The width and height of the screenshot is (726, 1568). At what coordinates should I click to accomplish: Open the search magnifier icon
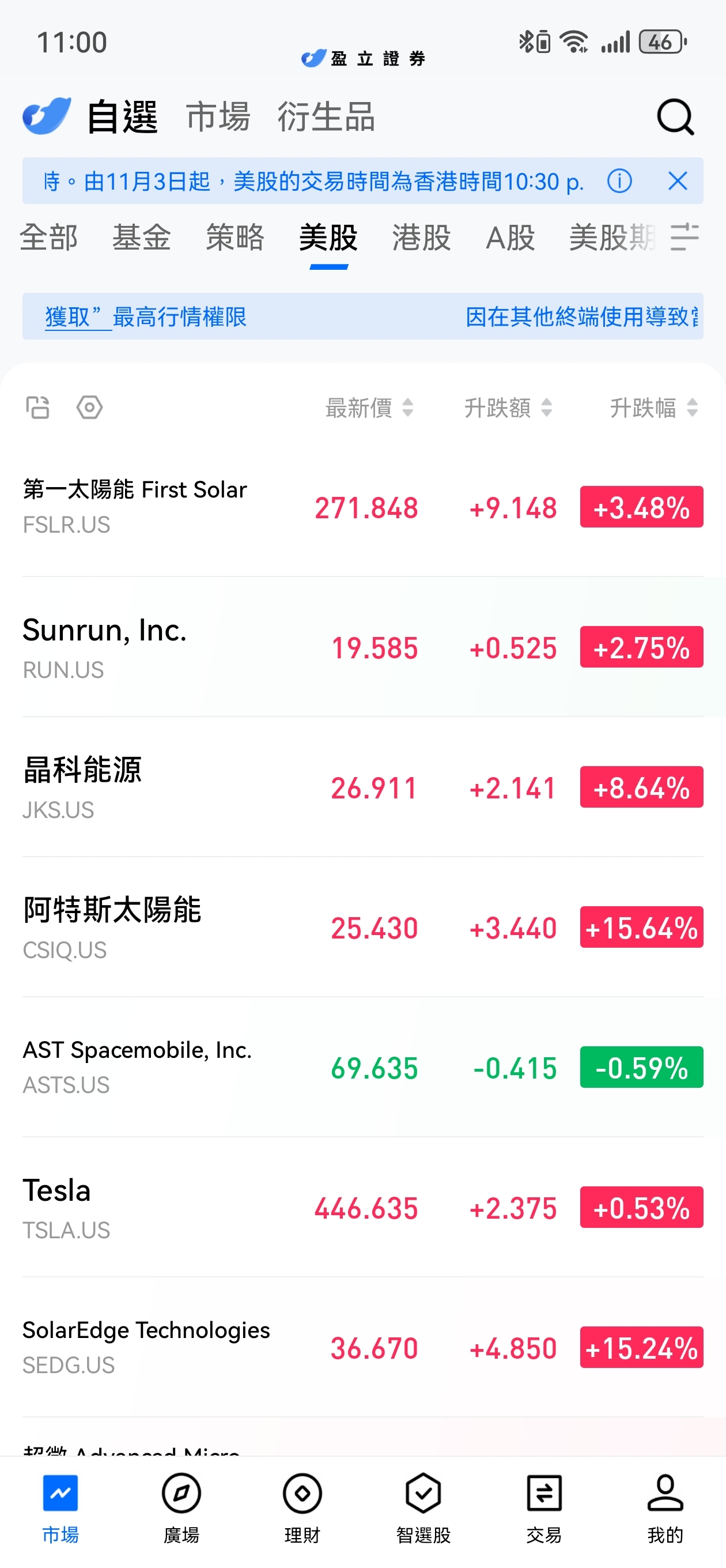click(674, 116)
